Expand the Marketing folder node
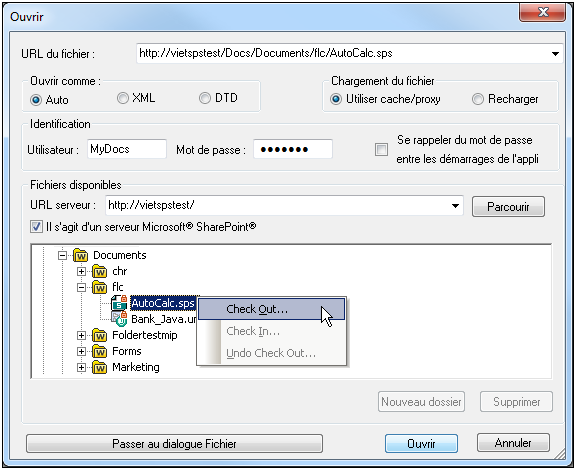 click(82, 367)
